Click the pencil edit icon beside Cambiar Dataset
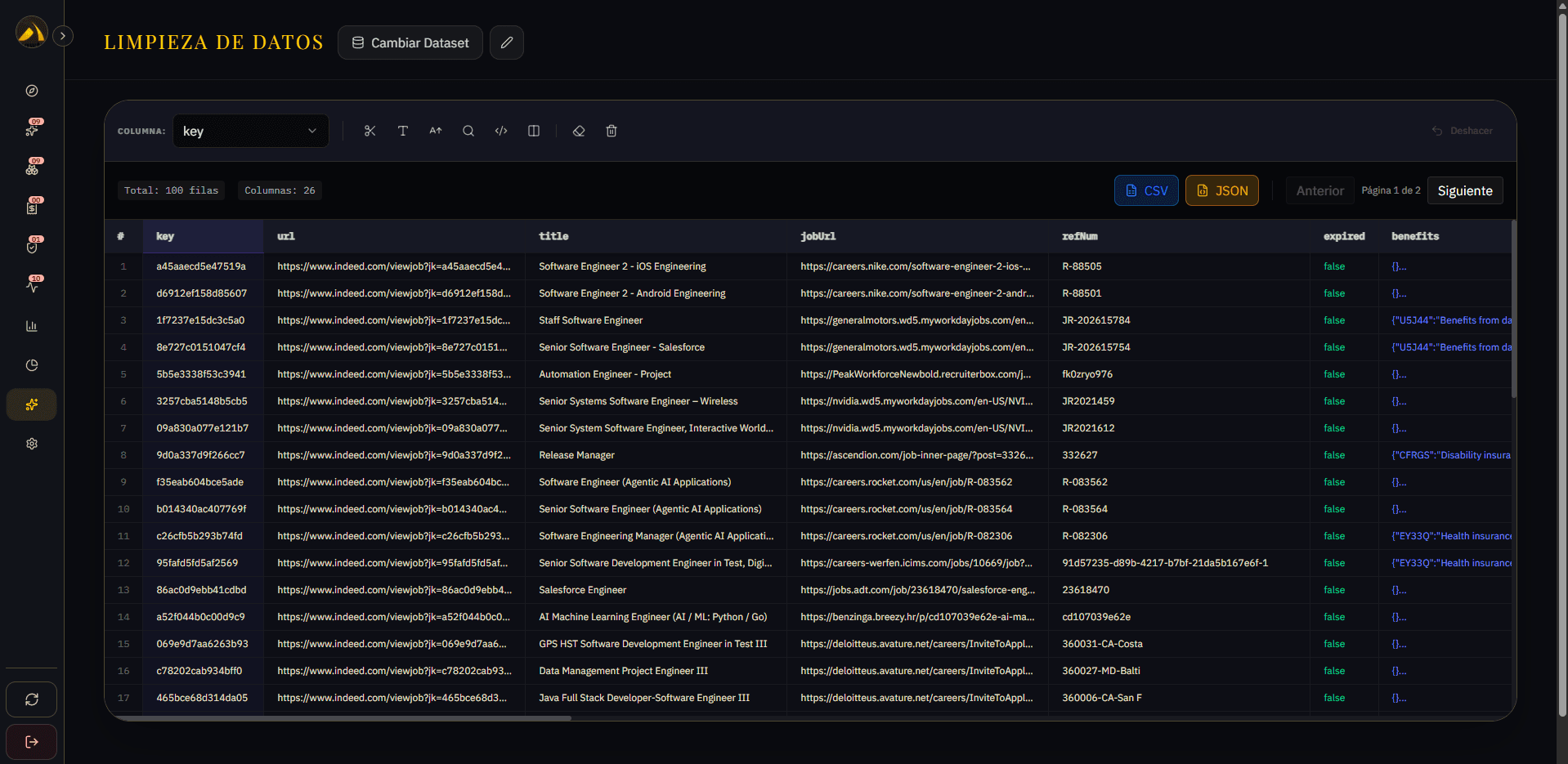 (x=507, y=42)
